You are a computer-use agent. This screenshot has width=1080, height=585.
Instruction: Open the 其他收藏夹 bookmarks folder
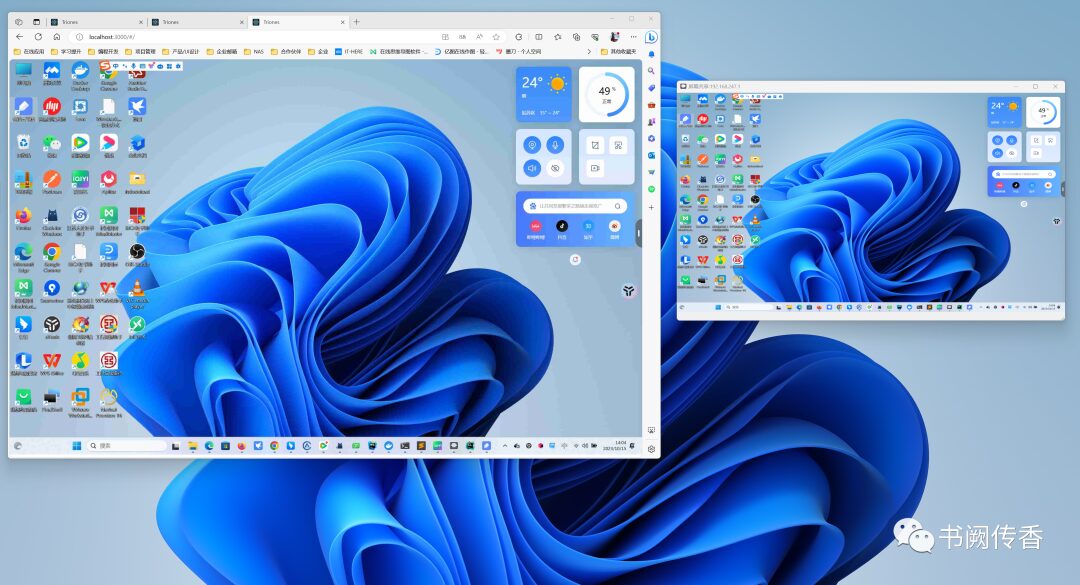[618, 52]
